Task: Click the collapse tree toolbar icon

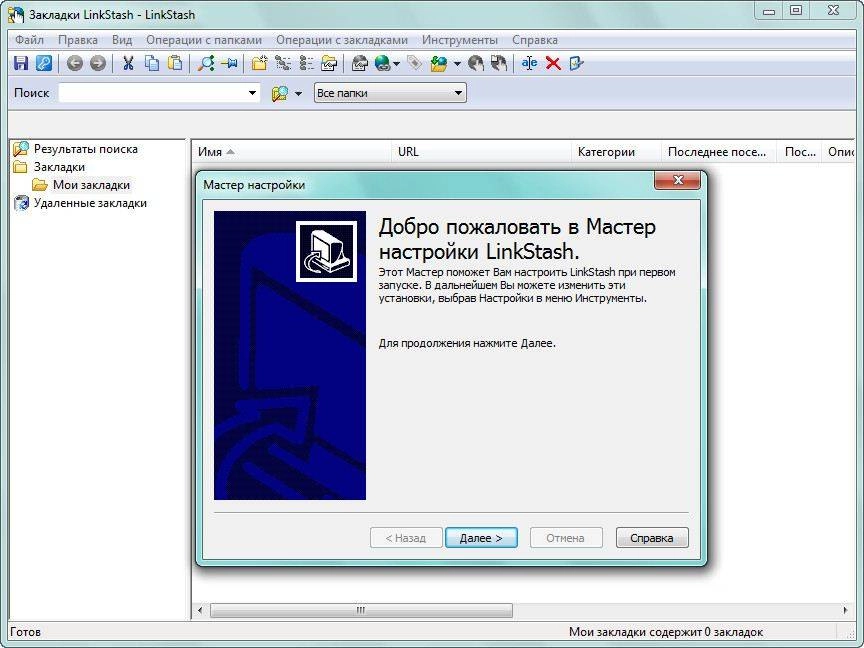Action: [x=306, y=63]
